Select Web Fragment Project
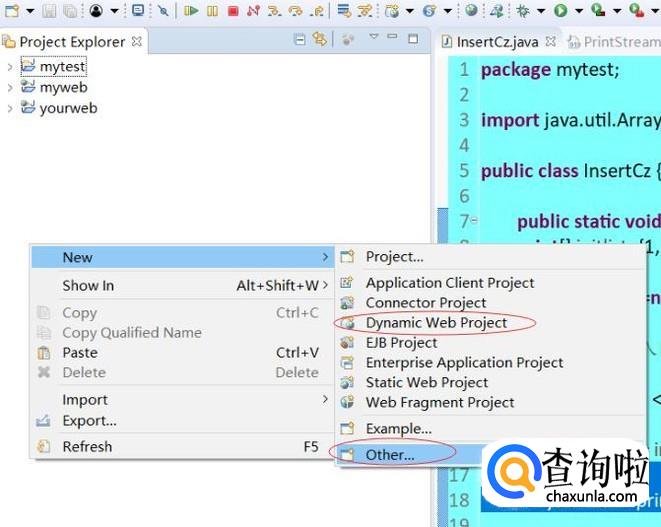Screen dimensions: 661x527 [491, 402]
